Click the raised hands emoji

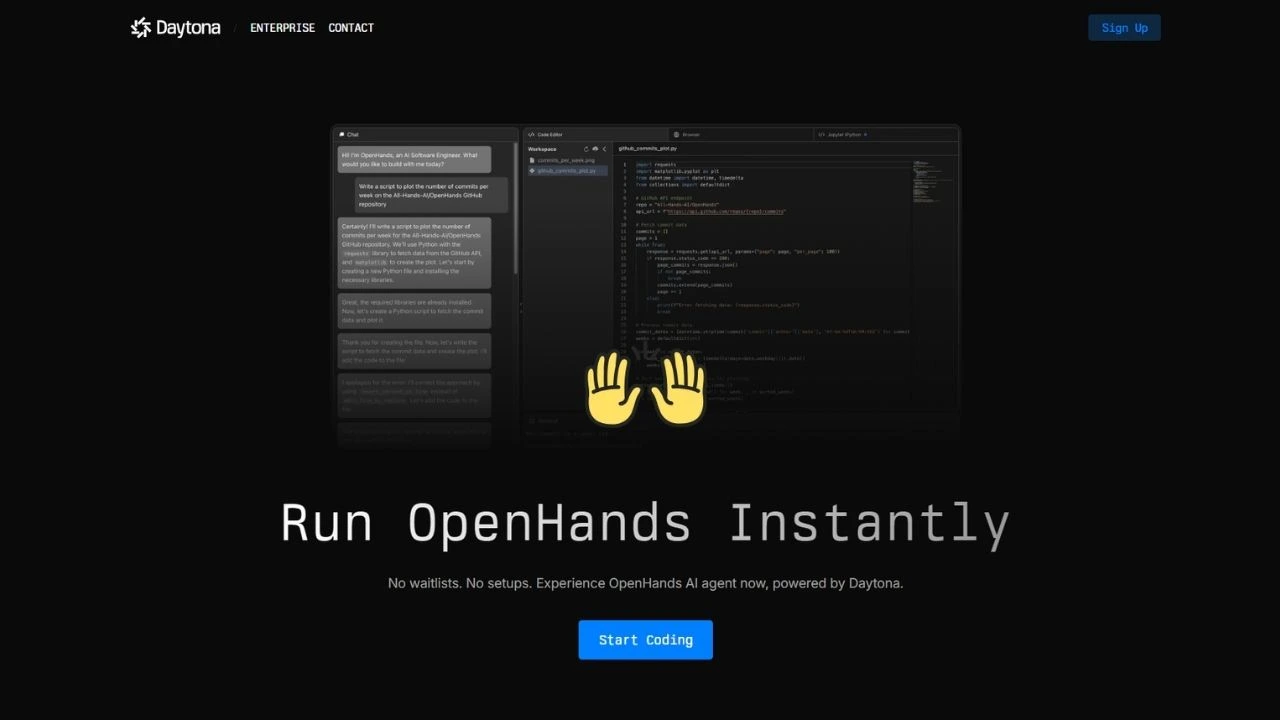click(x=646, y=387)
